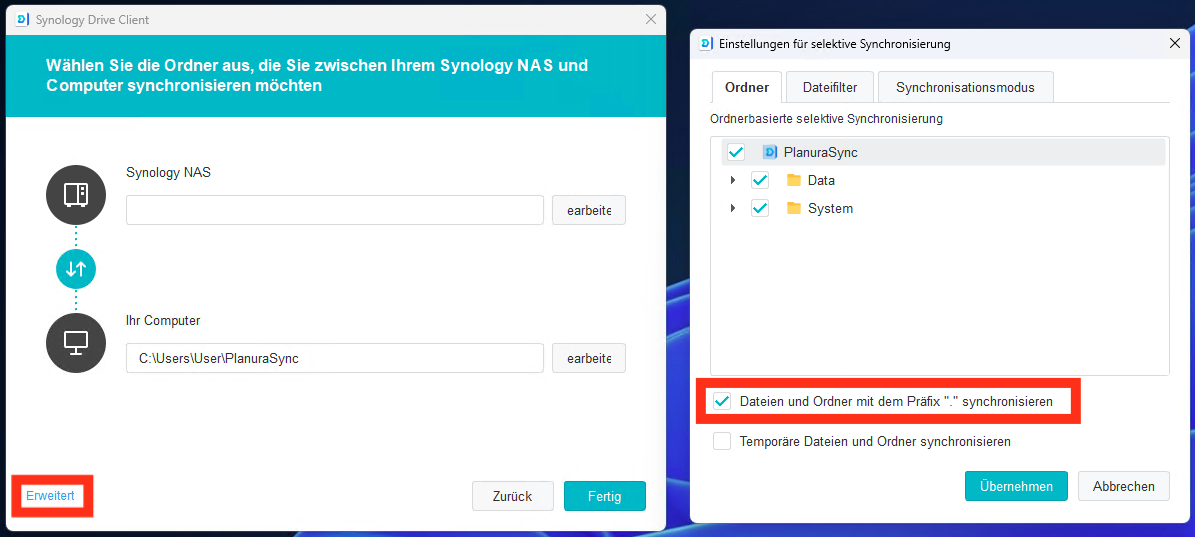This screenshot has width=1195, height=537.
Task: Click the sync arrows icon
Action: tap(76, 269)
